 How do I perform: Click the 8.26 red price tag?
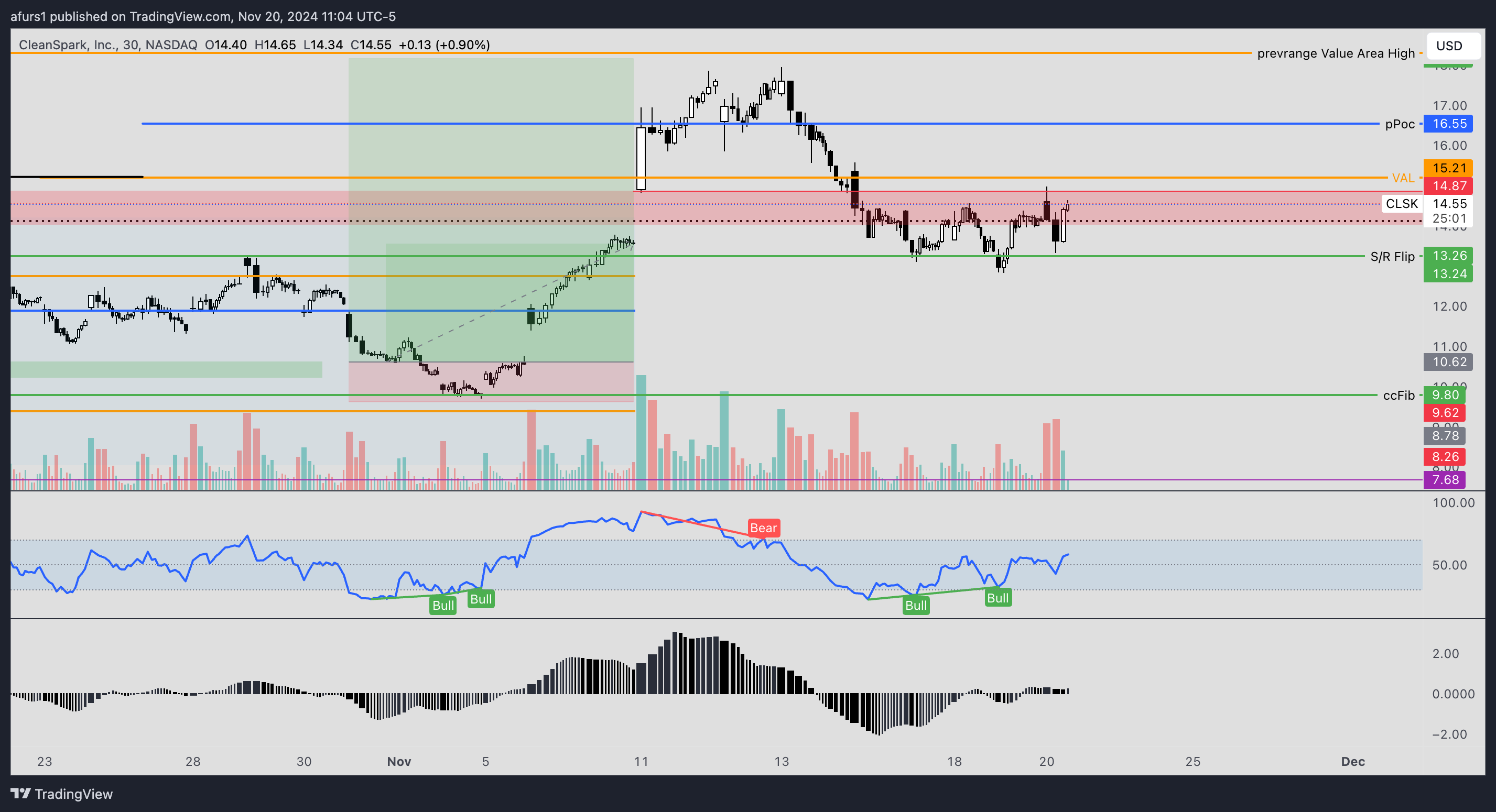pyautogui.click(x=1445, y=457)
